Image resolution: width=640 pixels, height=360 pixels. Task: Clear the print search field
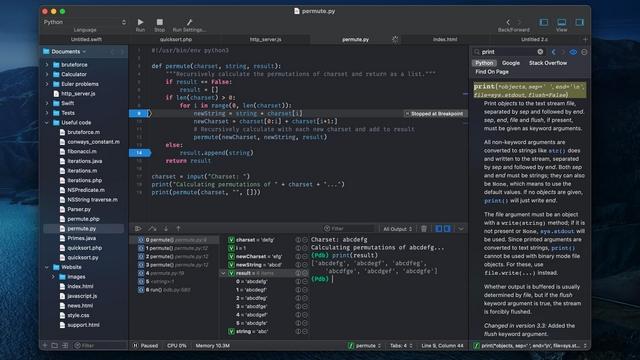point(540,52)
